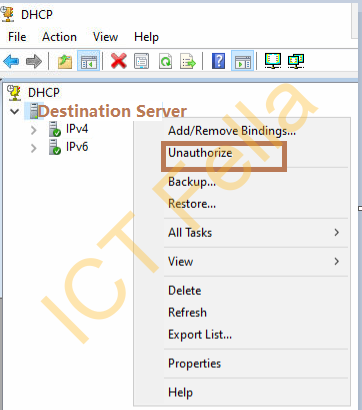Click the IPv6 server icon
The width and height of the screenshot is (362, 410).
[55, 147]
